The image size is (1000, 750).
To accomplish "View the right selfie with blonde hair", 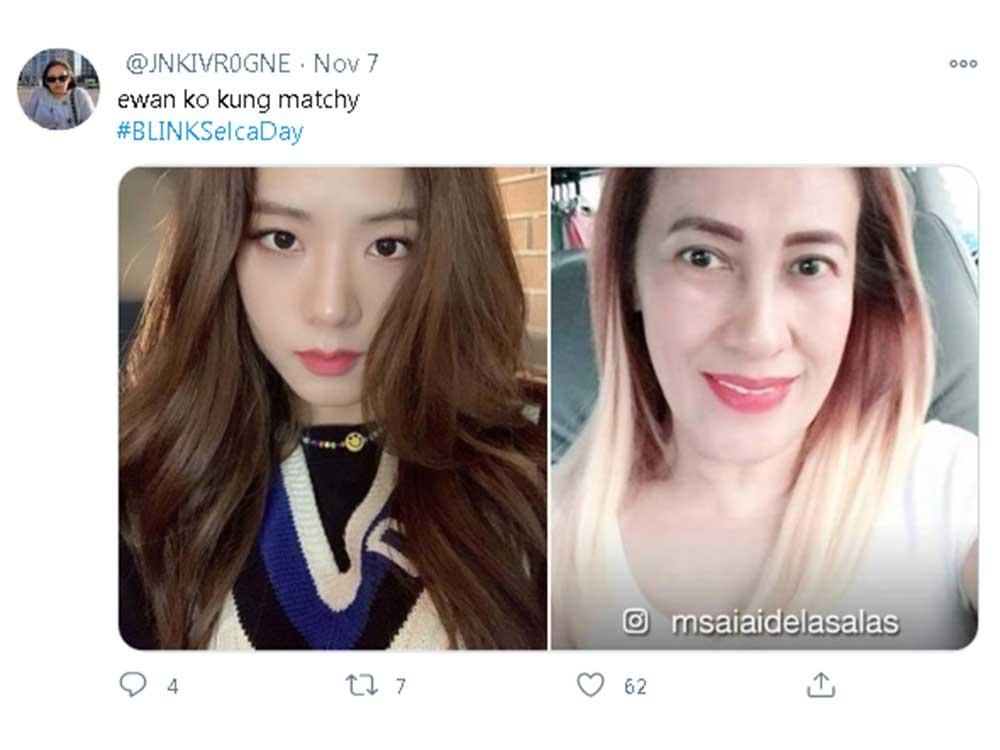I will tap(764, 408).
